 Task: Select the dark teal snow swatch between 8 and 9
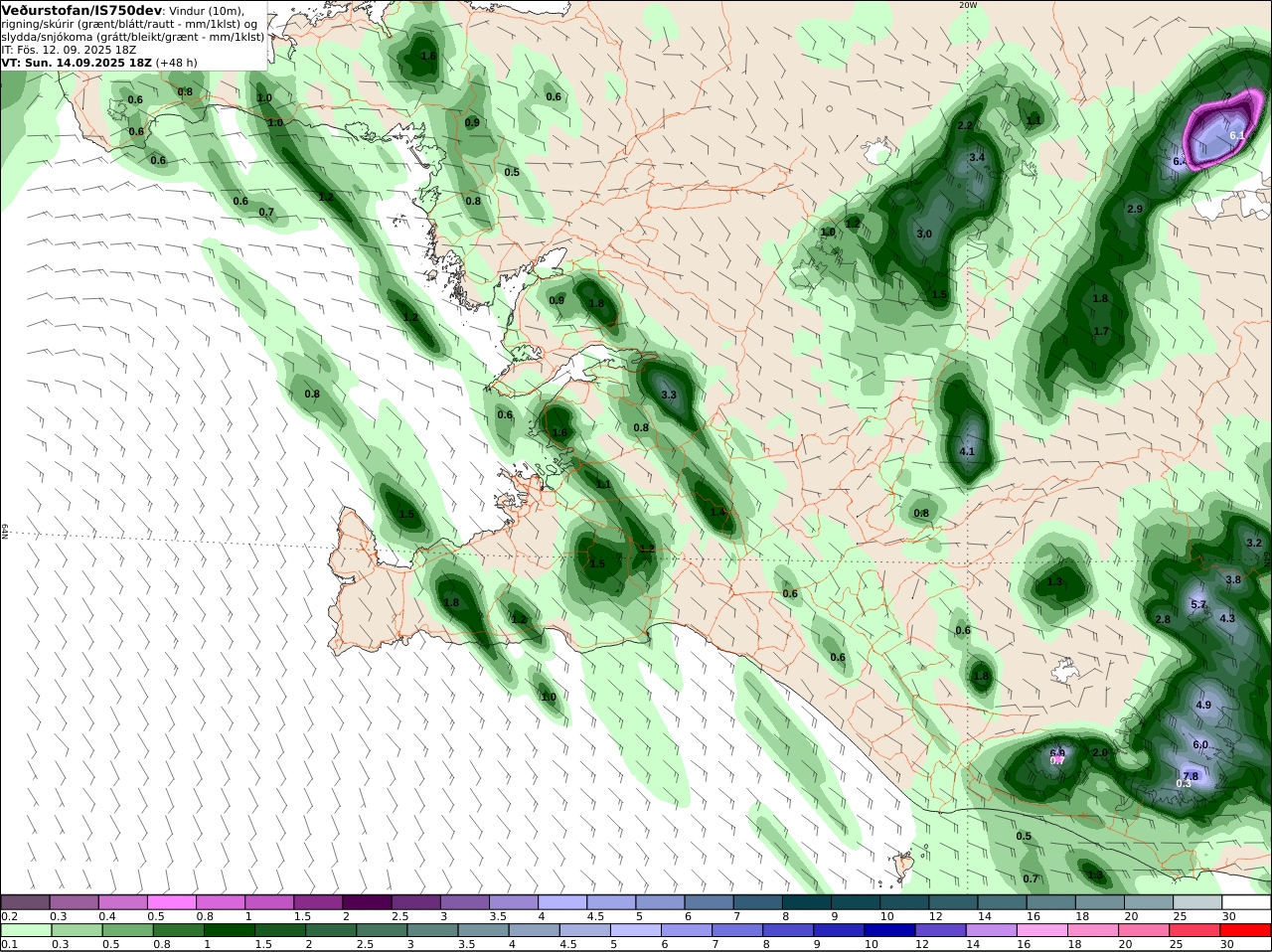coord(808,902)
